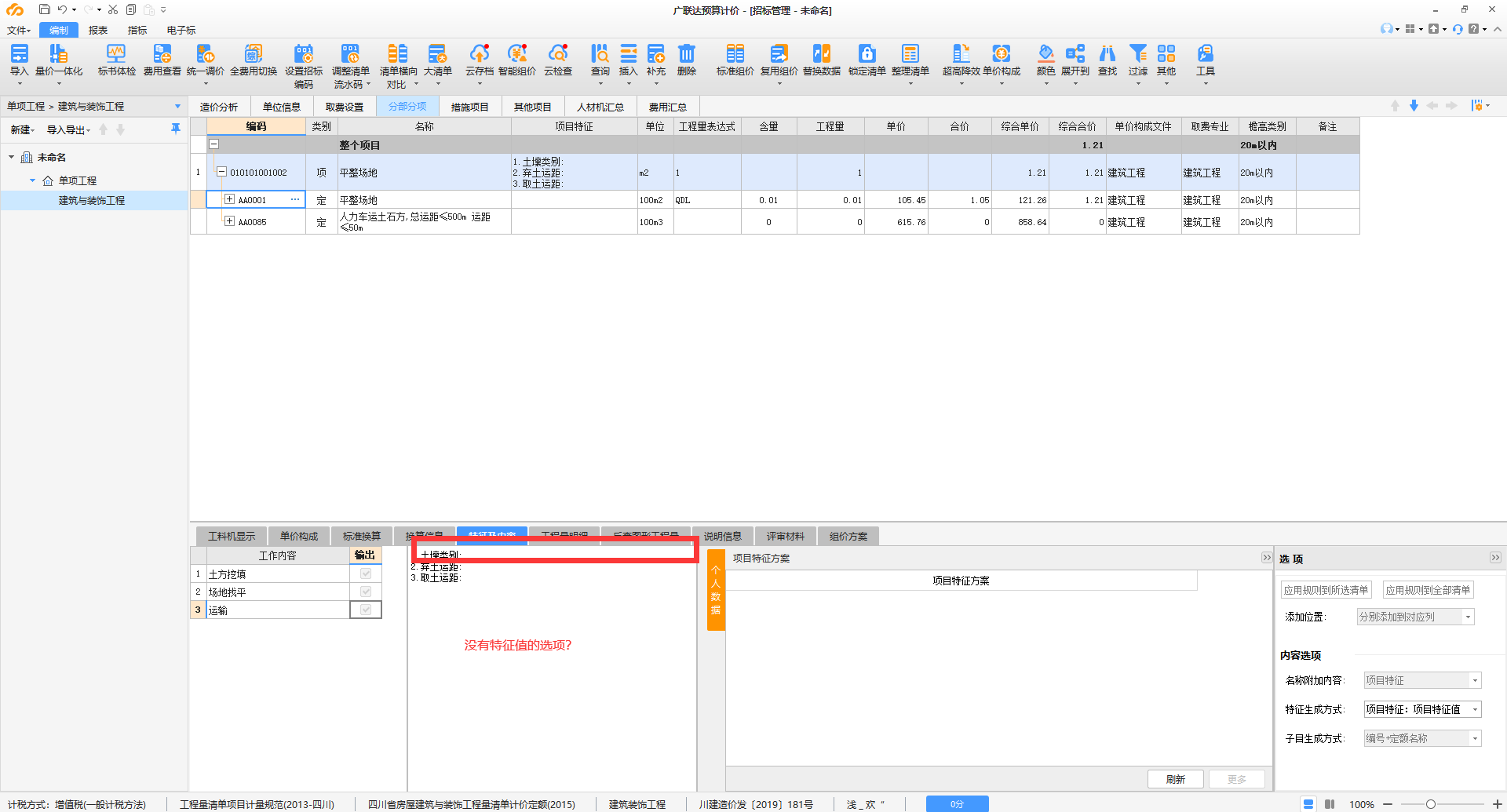Click the 插入 insert icon
The image size is (1507, 812).
[628, 53]
